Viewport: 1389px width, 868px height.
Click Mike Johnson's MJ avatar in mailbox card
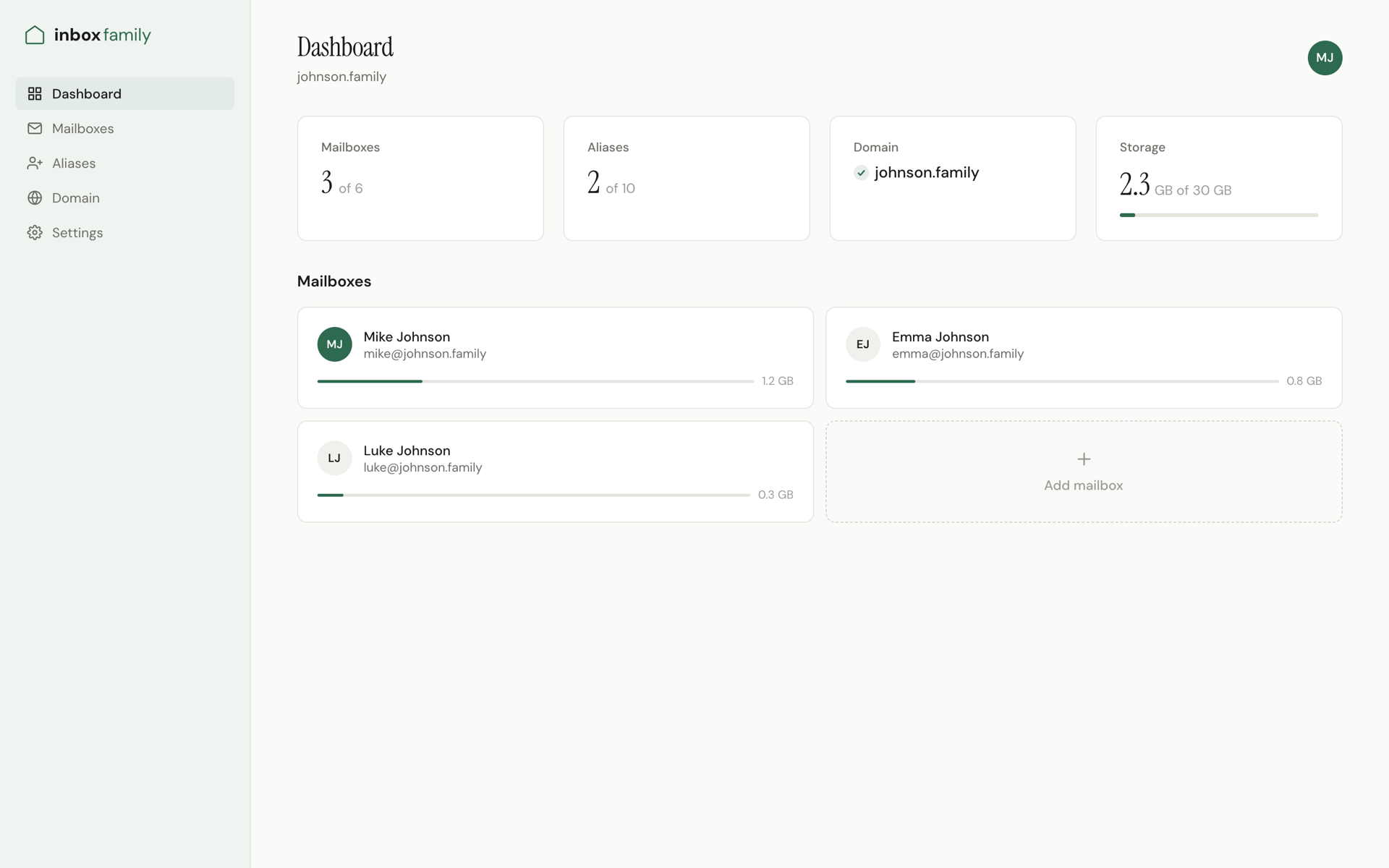pyautogui.click(x=334, y=344)
